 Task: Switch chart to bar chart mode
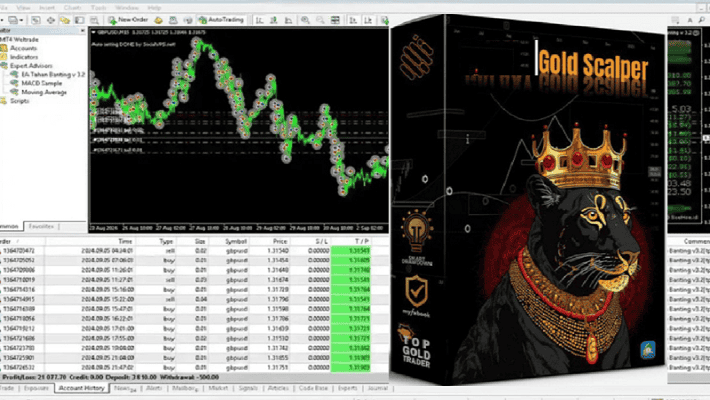259,20
